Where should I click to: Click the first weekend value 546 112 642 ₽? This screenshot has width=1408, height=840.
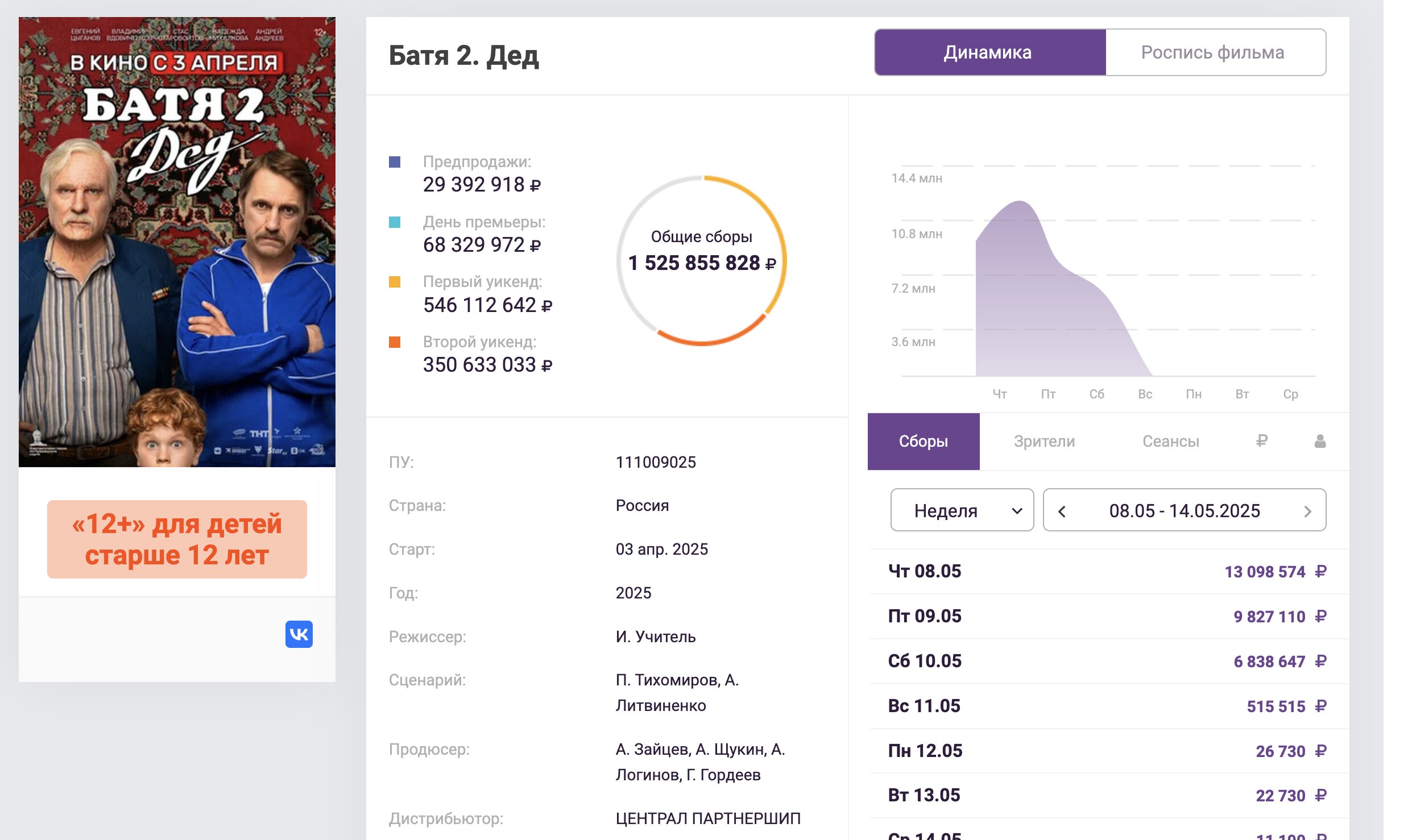(x=487, y=305)
